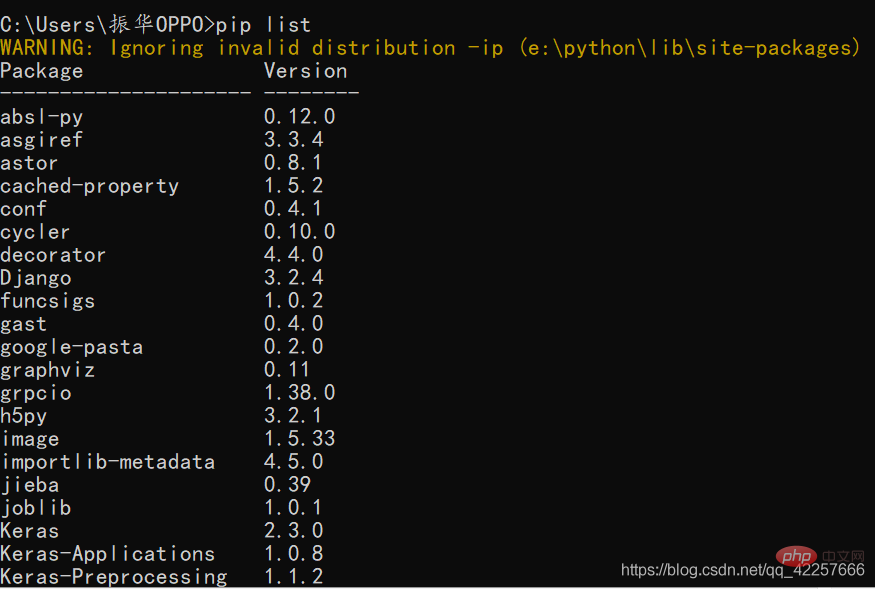Click the cached-property package name
The image size is (875, 589).
(x=89, y=186)
